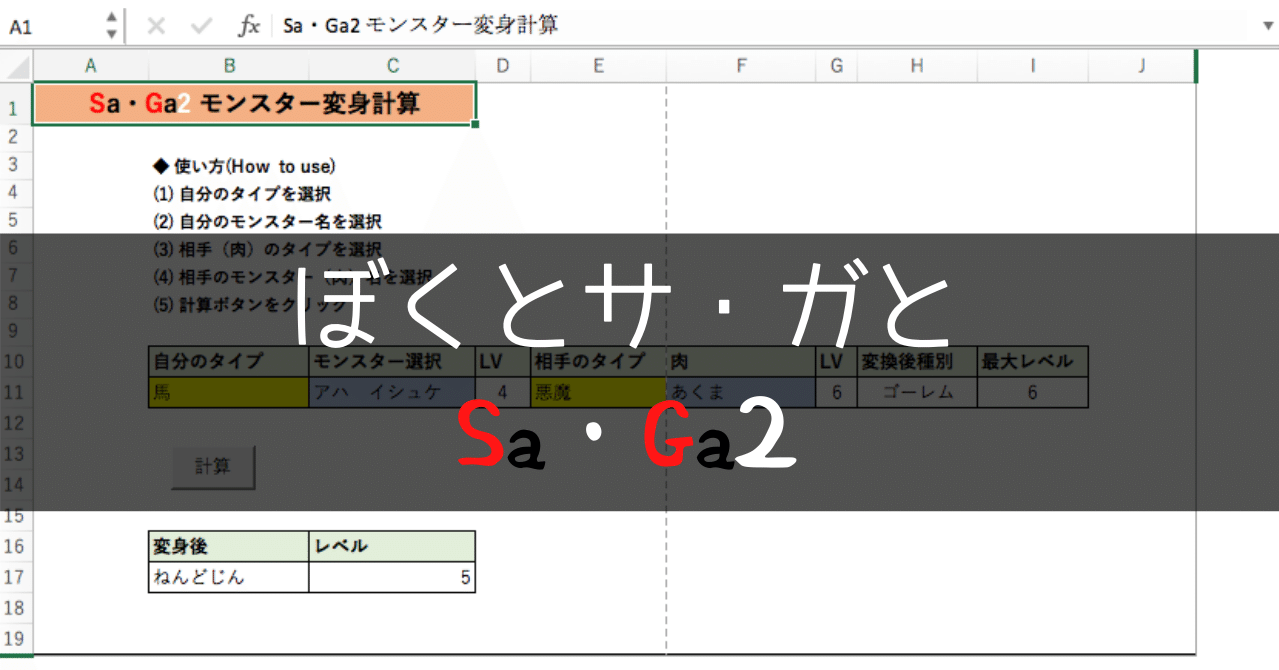Expand the formula bar with the arrow
The height and width of the screenshot is (670, 1279).
click(1267, 26)
